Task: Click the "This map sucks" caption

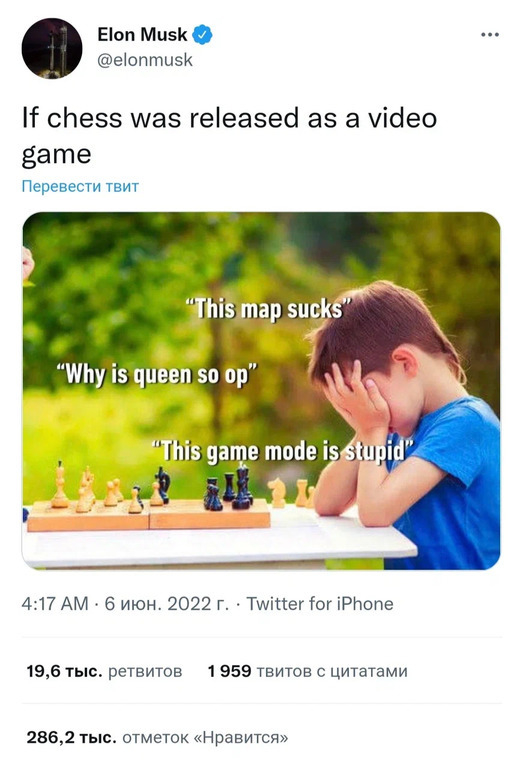Action: (268, 310)
